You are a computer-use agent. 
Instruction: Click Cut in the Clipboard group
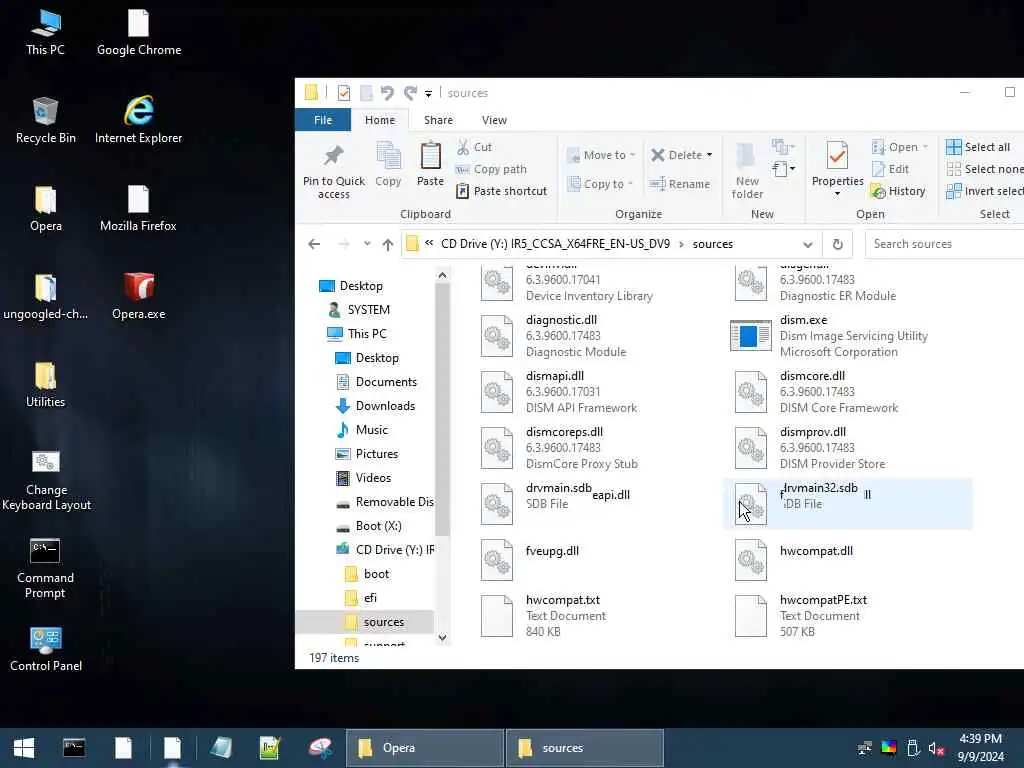(475, 147)
